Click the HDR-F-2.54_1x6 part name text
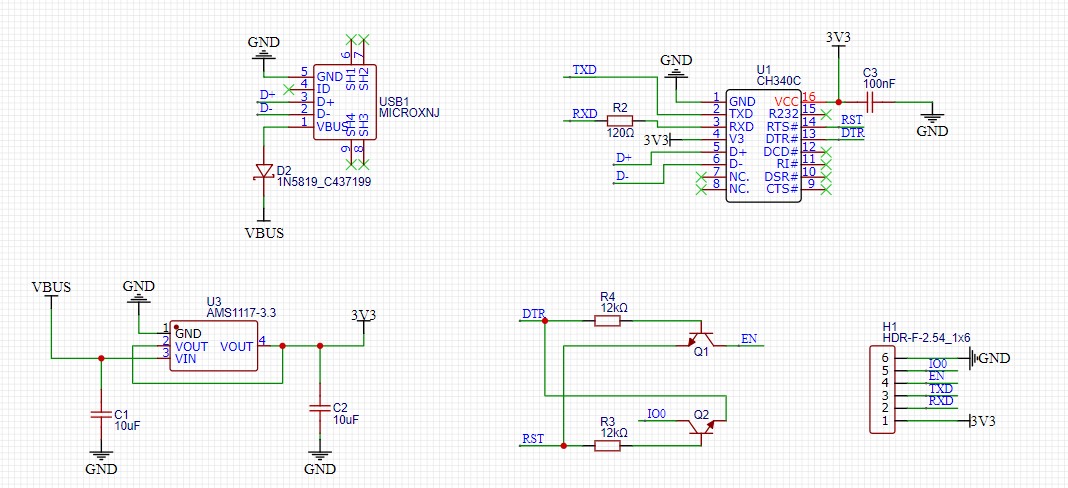 pyautogui.click(x=926, y=339)
